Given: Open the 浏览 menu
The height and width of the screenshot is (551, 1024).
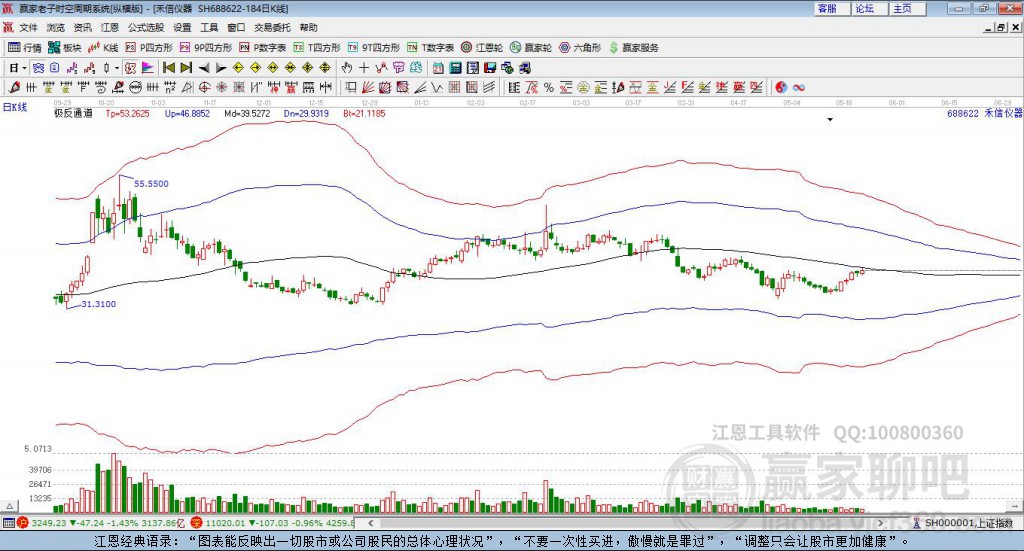Looking at the screenshot, I should click(56, 27).
